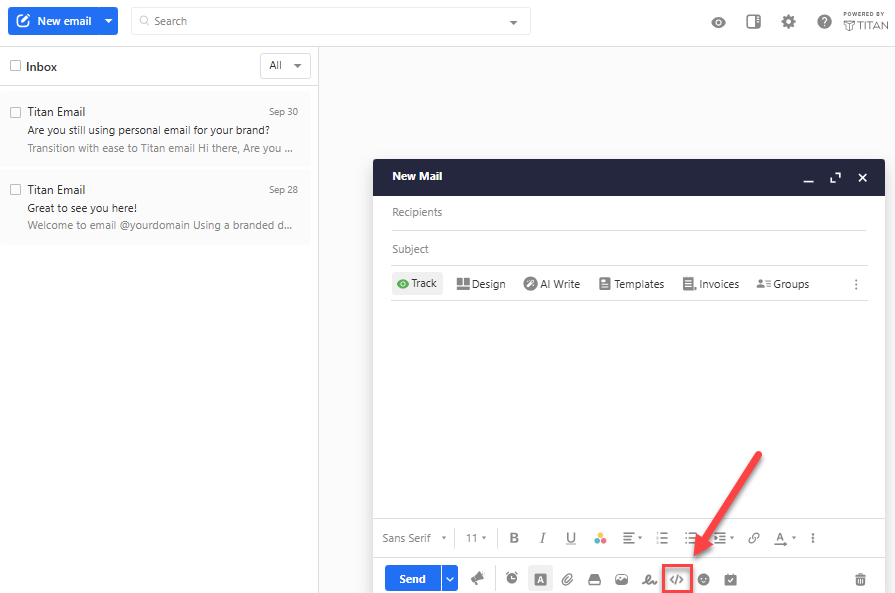Open the help question mark icon
This screenshot has height=593, width=895.
tap(824, 22)
